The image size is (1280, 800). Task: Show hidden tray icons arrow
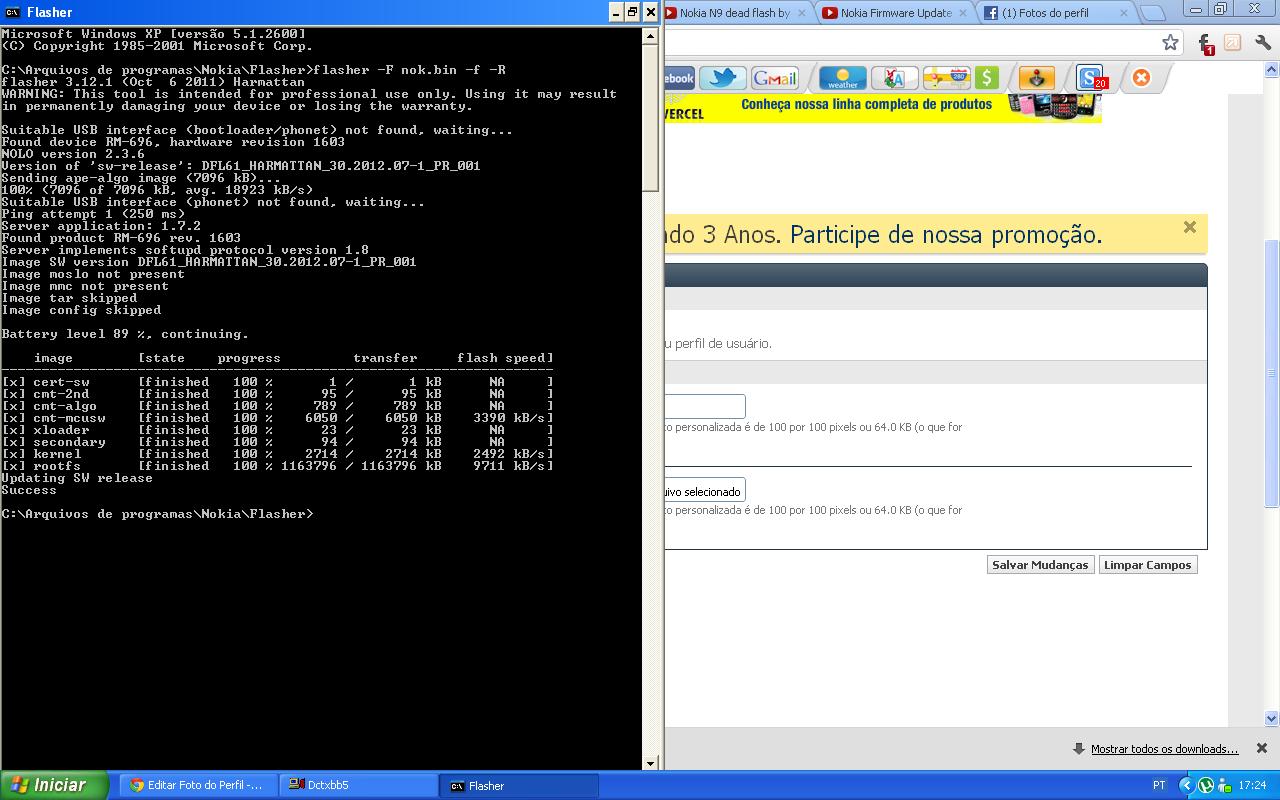point(1187,785)
